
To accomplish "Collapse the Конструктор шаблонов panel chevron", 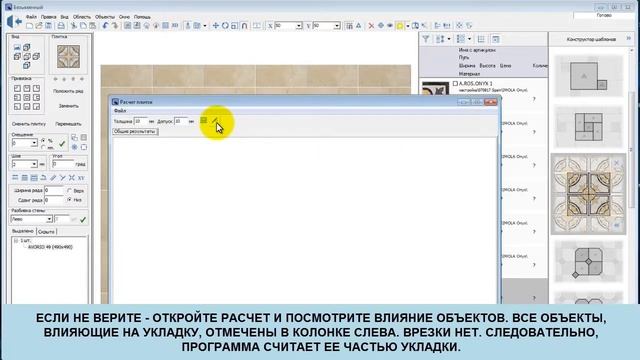I will 629,38.
